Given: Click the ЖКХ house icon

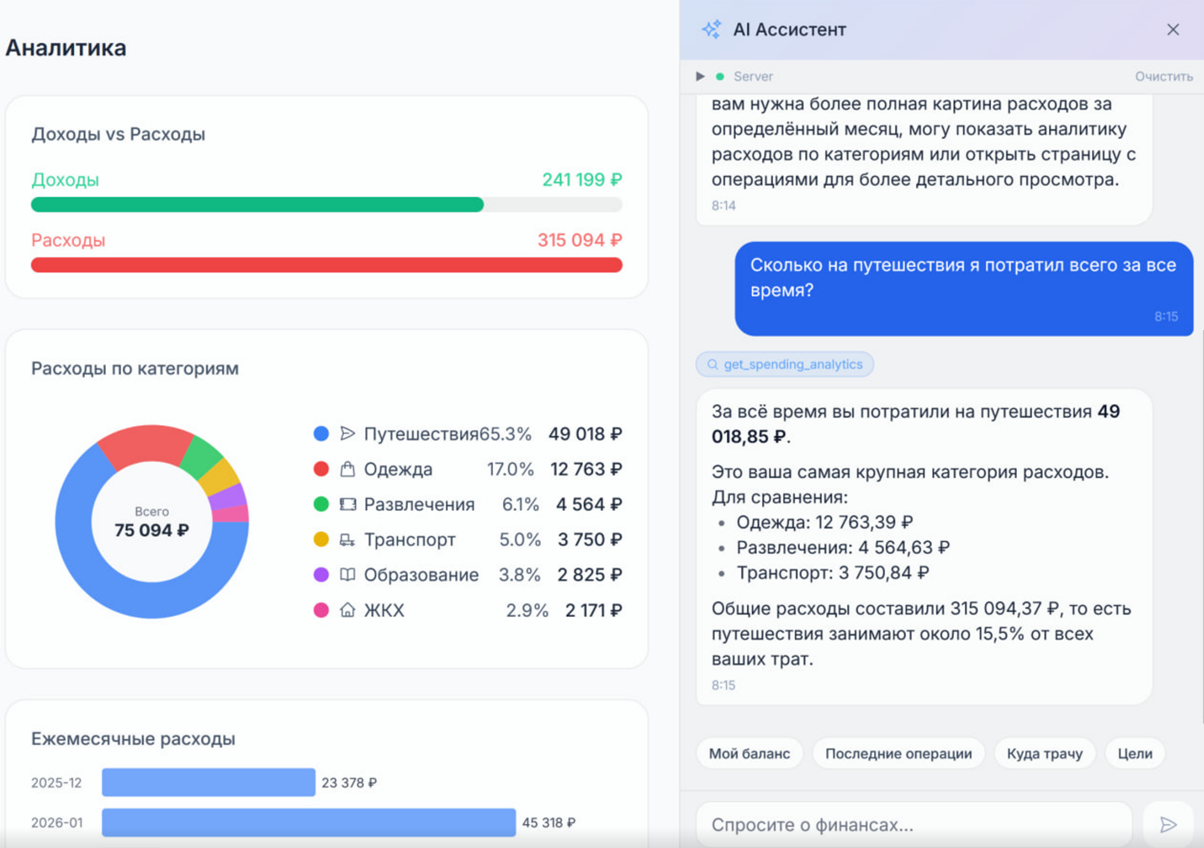Looking at the screenshot, I should [347, 610].
